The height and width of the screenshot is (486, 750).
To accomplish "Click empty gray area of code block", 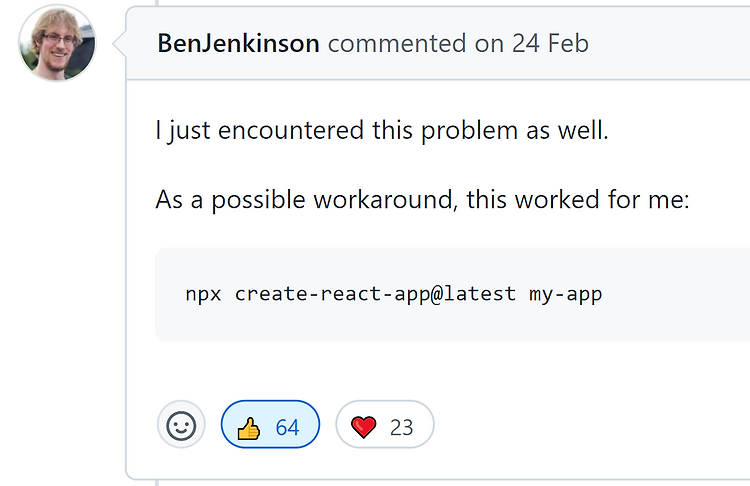I will [x=679, y=316].
